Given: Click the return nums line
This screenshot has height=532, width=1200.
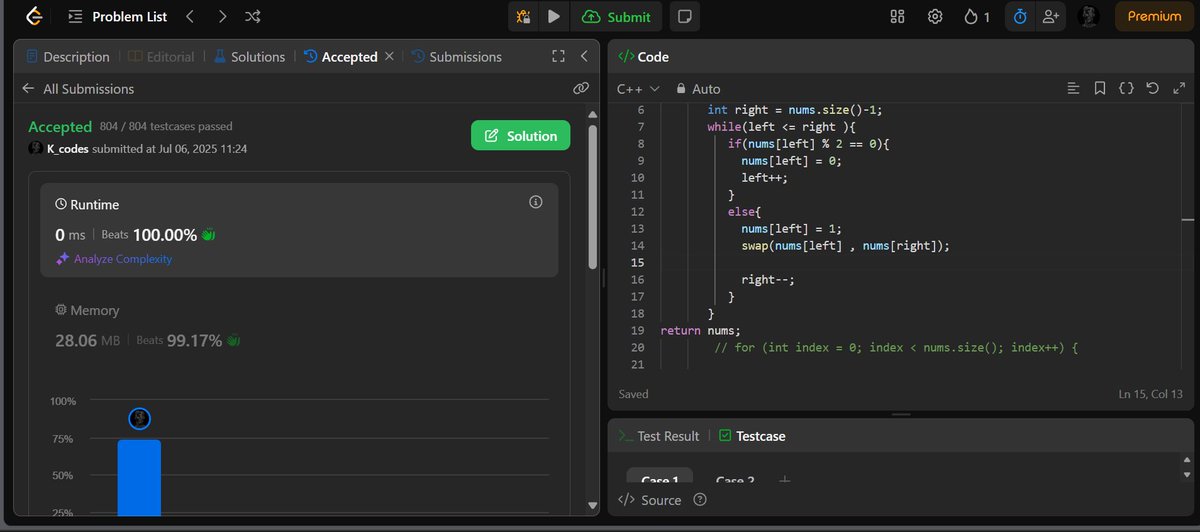Looking at the screenshot, I should click(700, 331).
